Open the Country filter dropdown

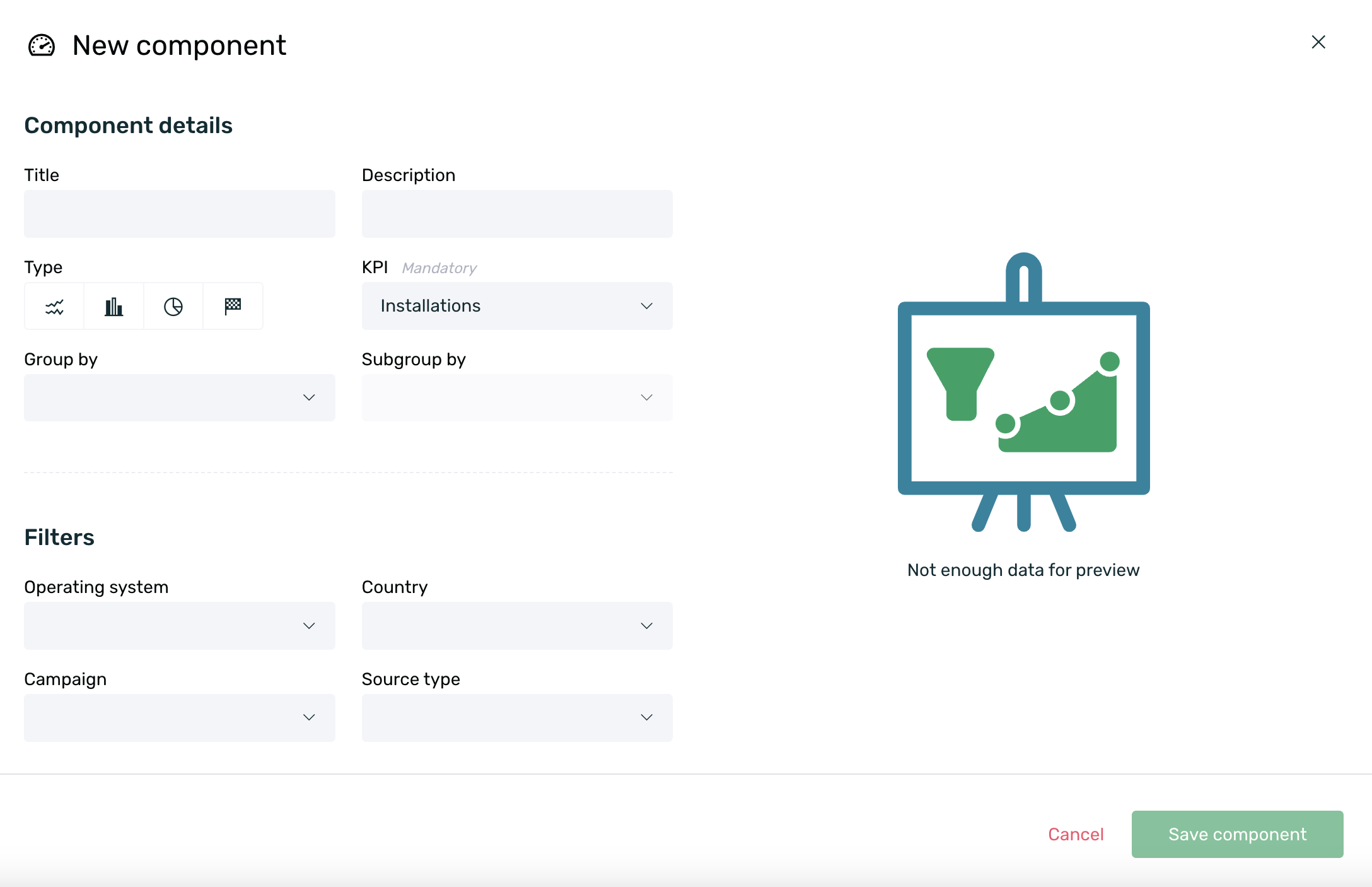pos(516,625)
